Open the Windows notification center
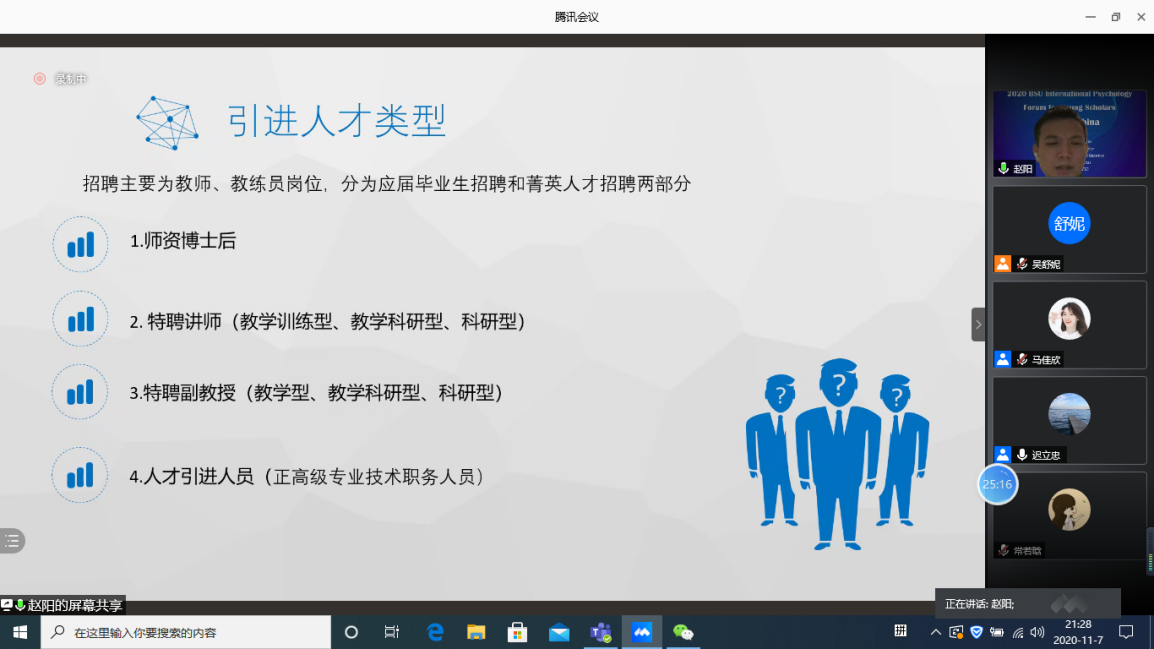This screenshot has height=649, width=1154. click(x=1126, y=632)
